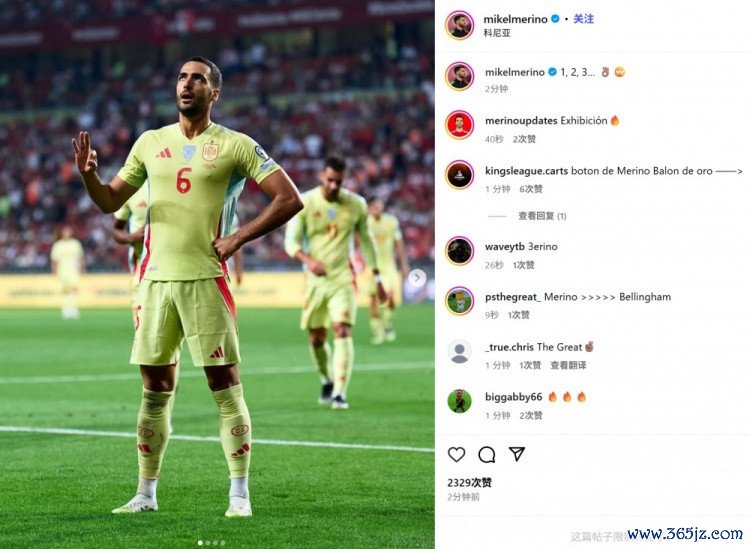Open psthegreat_ profile avatar
Screen dimensions: 750x549
(460, 301)
